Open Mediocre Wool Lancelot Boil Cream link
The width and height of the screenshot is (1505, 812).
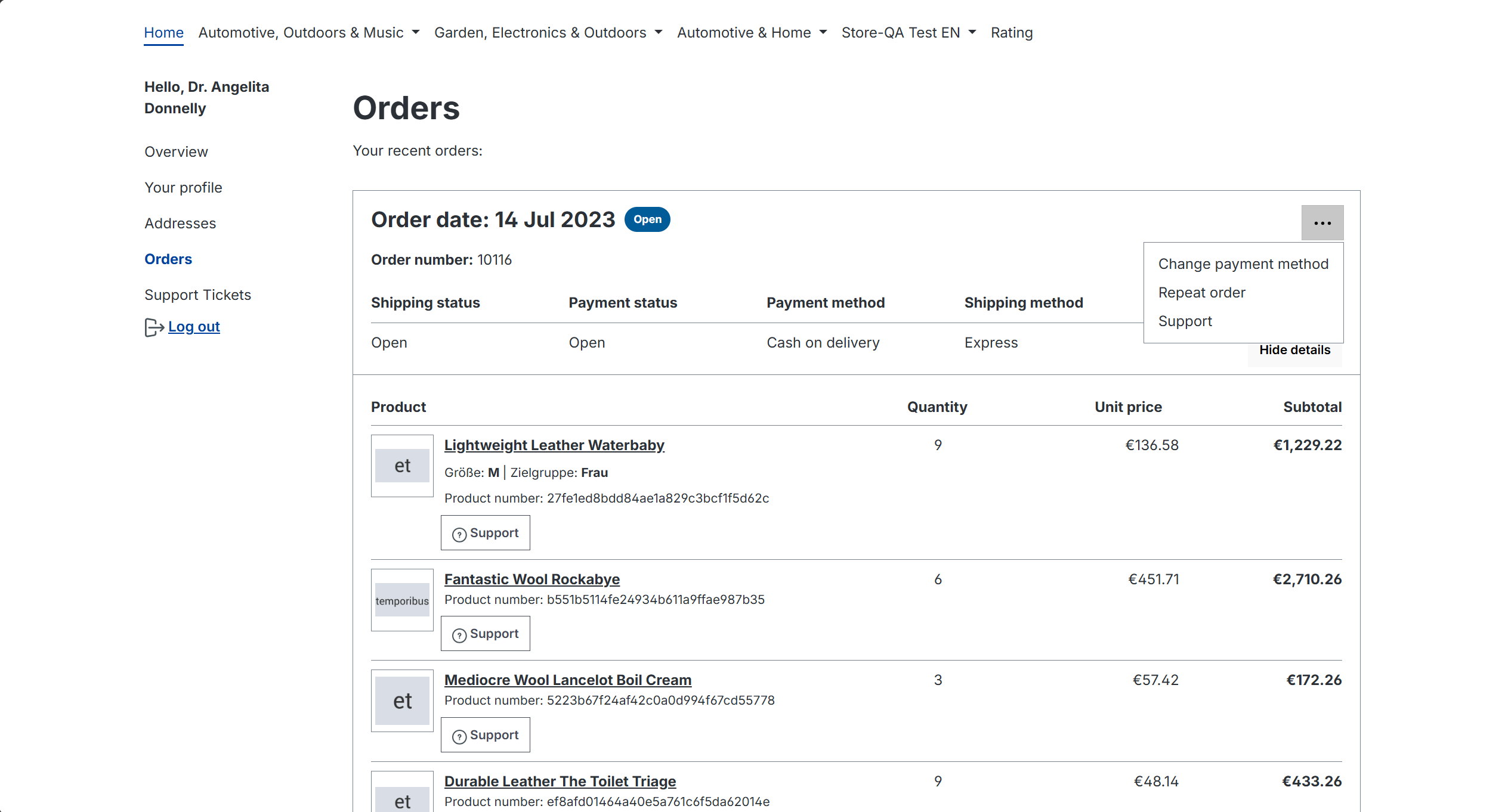(x=568, y=680)
